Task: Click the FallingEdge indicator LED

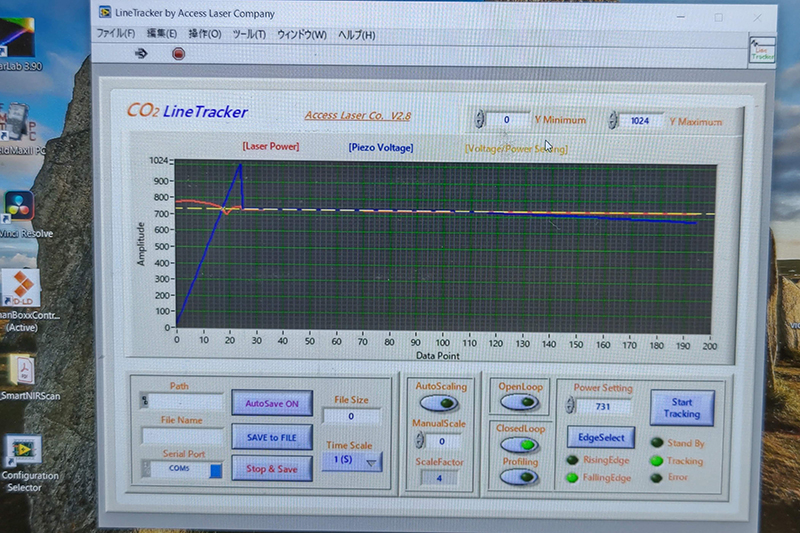Action: [x=572, y=478]
